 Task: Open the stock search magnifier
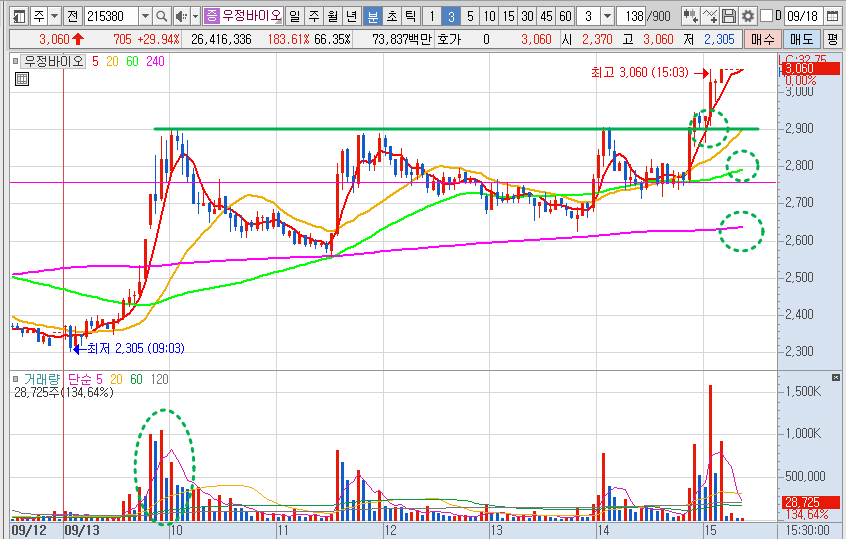click(x=161, y=17)
